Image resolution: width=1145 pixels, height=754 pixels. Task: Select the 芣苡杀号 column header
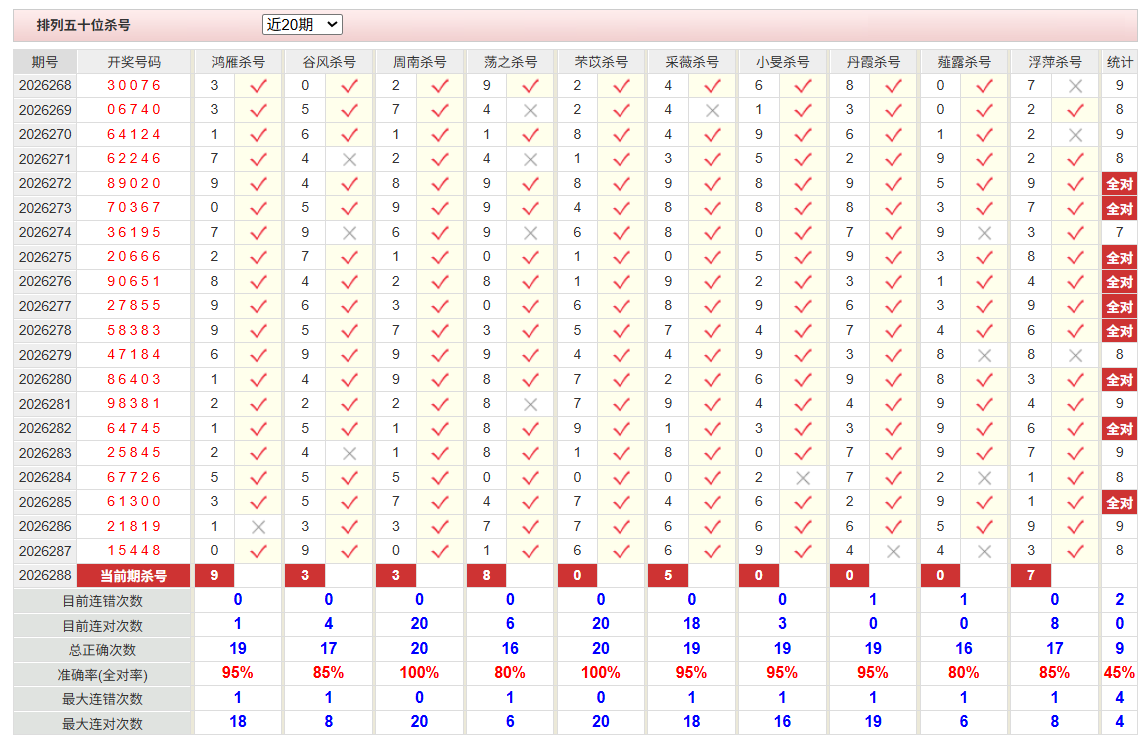pyautogui.click(x=601, y=62)
